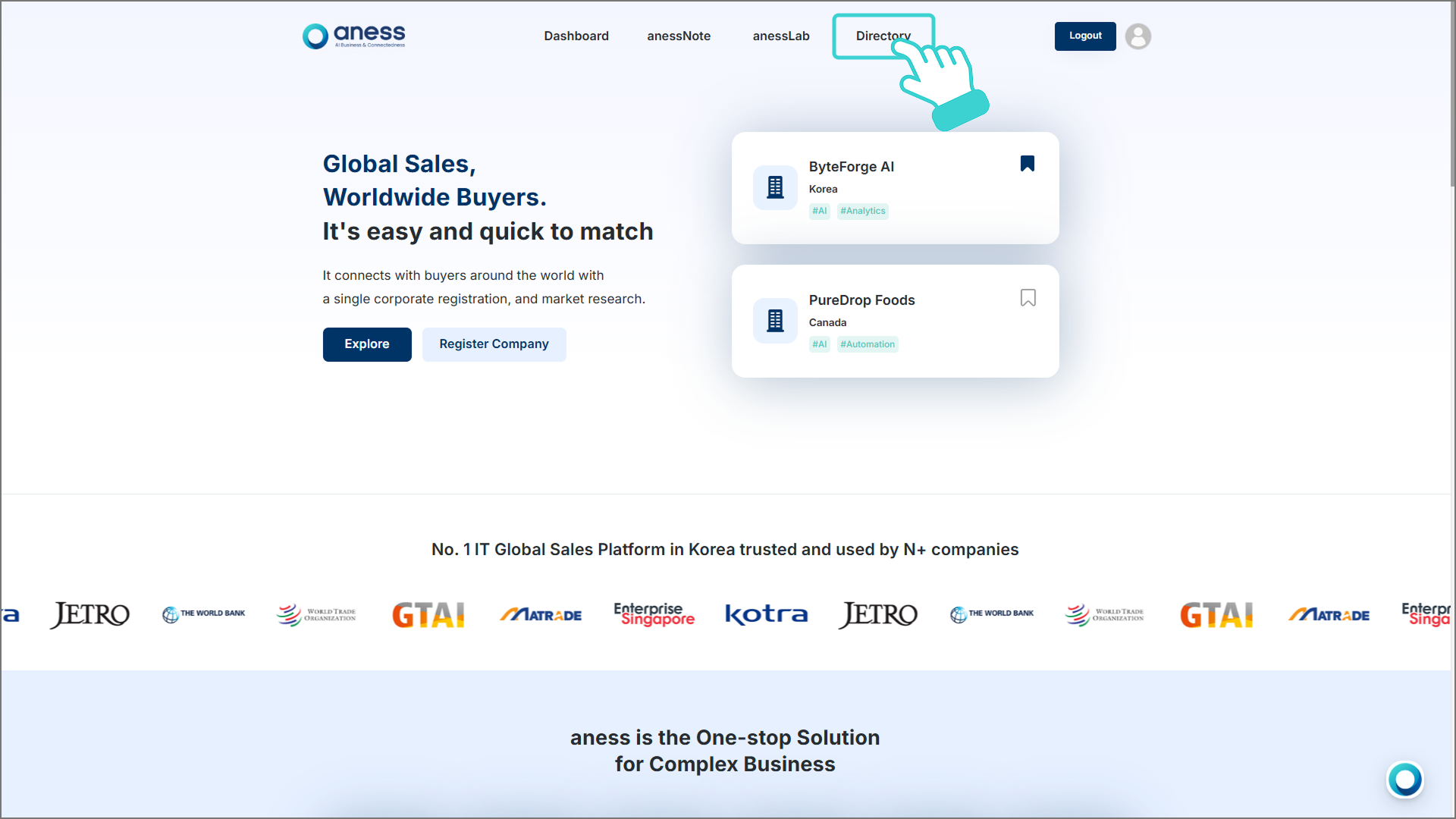Open the Directory menu item
Viewport: 1456px width, 819px height.
click(x=872, y=36)
